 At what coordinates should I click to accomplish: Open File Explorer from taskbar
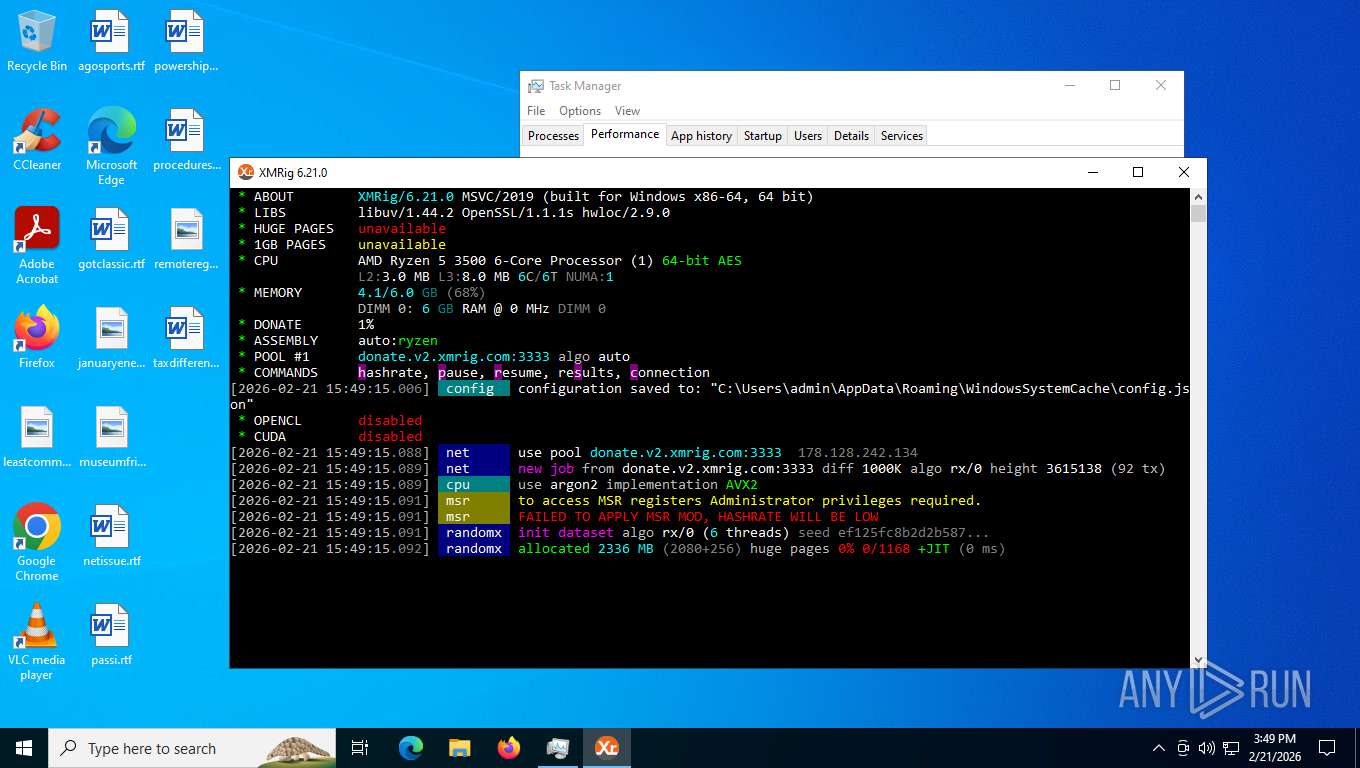point(459,748)
